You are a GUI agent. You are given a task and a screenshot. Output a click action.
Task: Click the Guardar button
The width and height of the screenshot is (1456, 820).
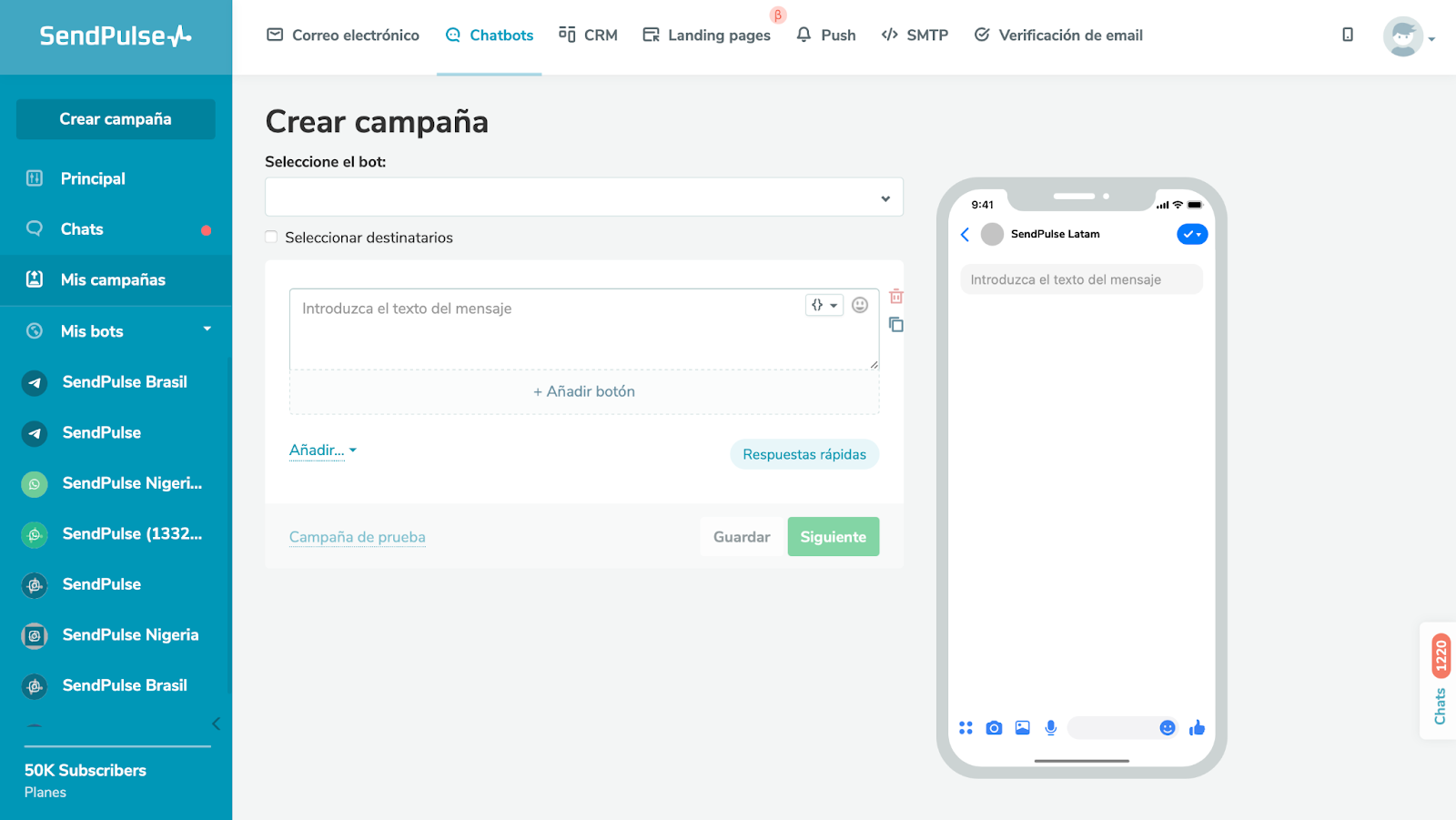coord(742,537)
